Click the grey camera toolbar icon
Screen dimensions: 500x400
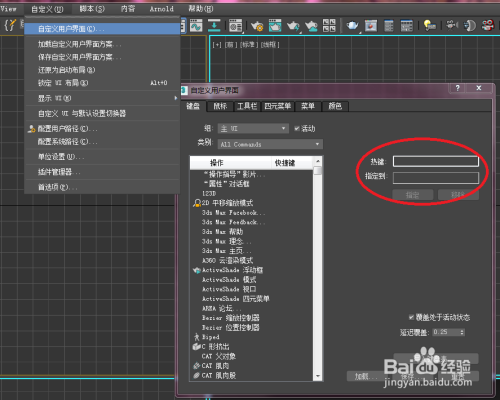coord(452,26)
